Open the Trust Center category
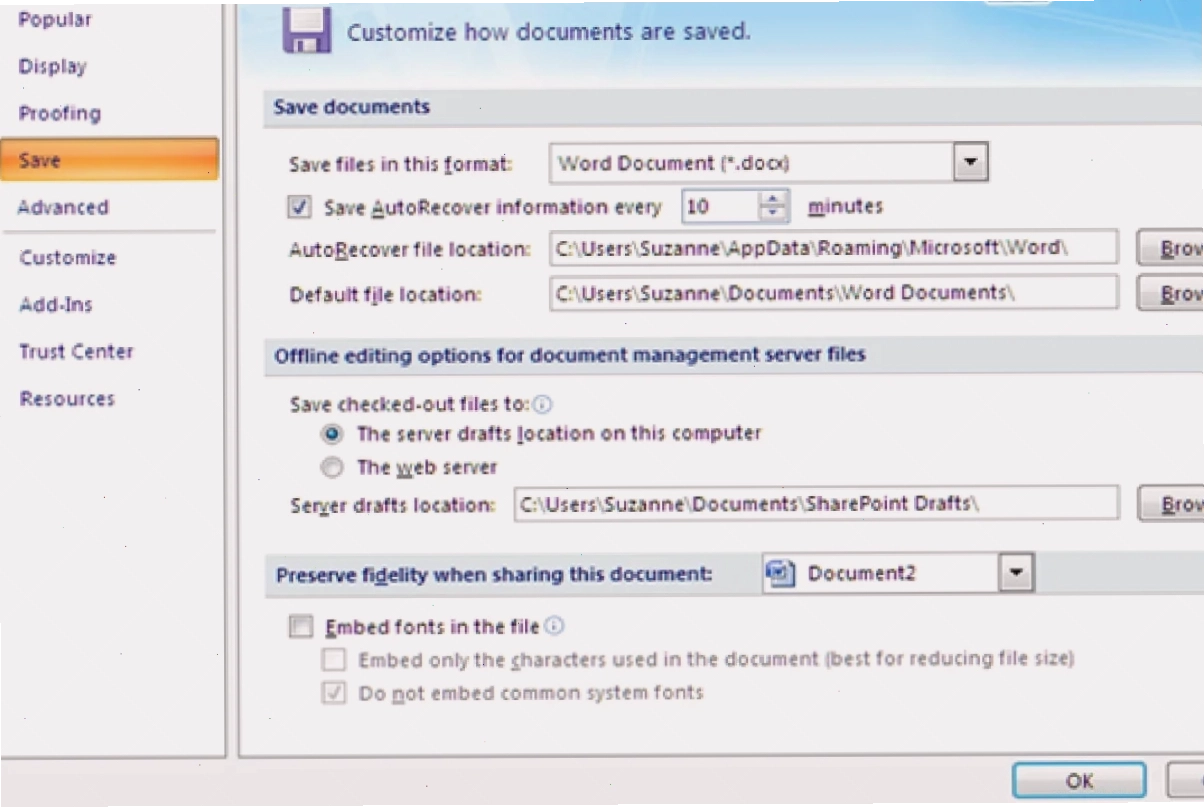Image resolution: width=1204 pixels, height=808 pixels. (x=76, y=351)
